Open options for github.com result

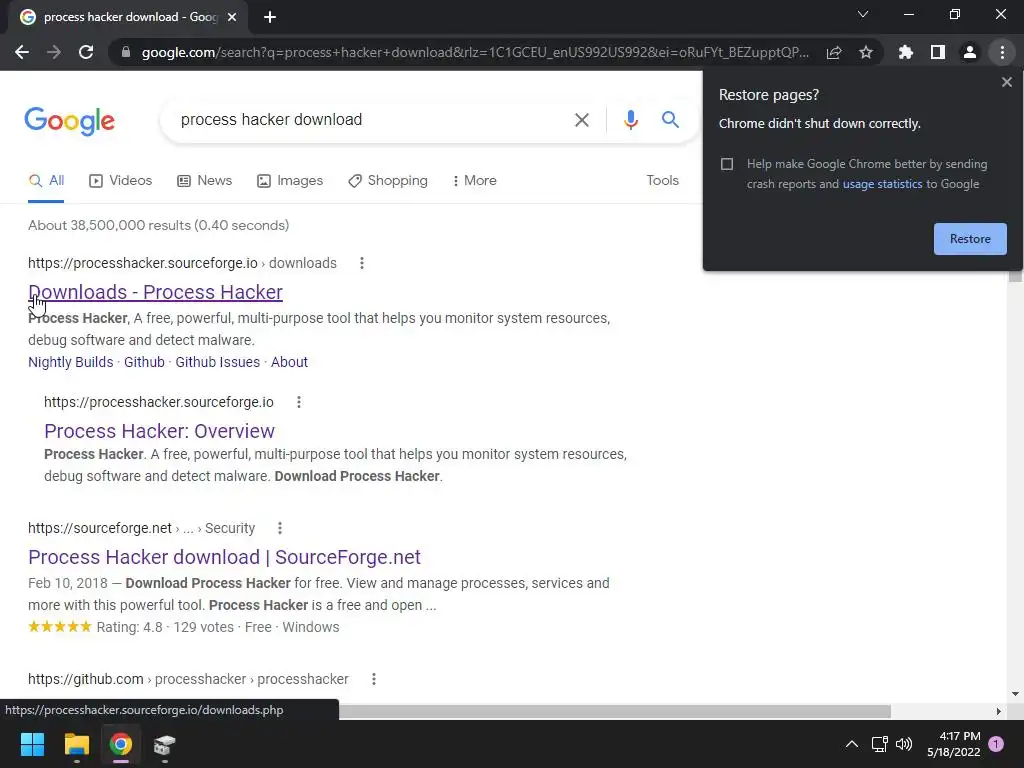(374, 679)
